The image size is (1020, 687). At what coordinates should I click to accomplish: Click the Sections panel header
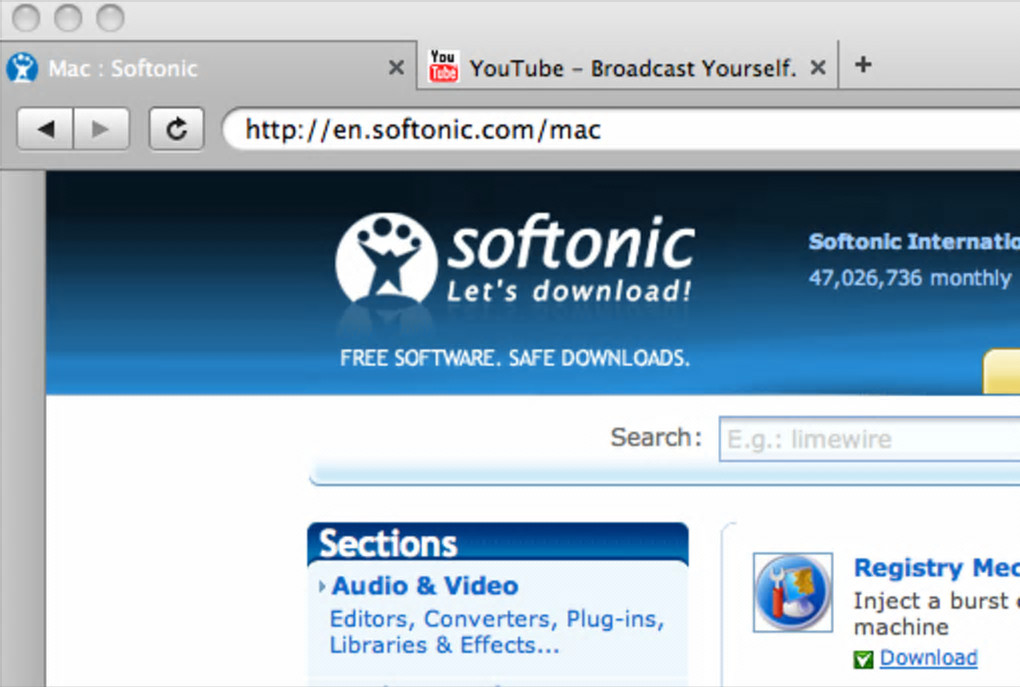[498, 542]
